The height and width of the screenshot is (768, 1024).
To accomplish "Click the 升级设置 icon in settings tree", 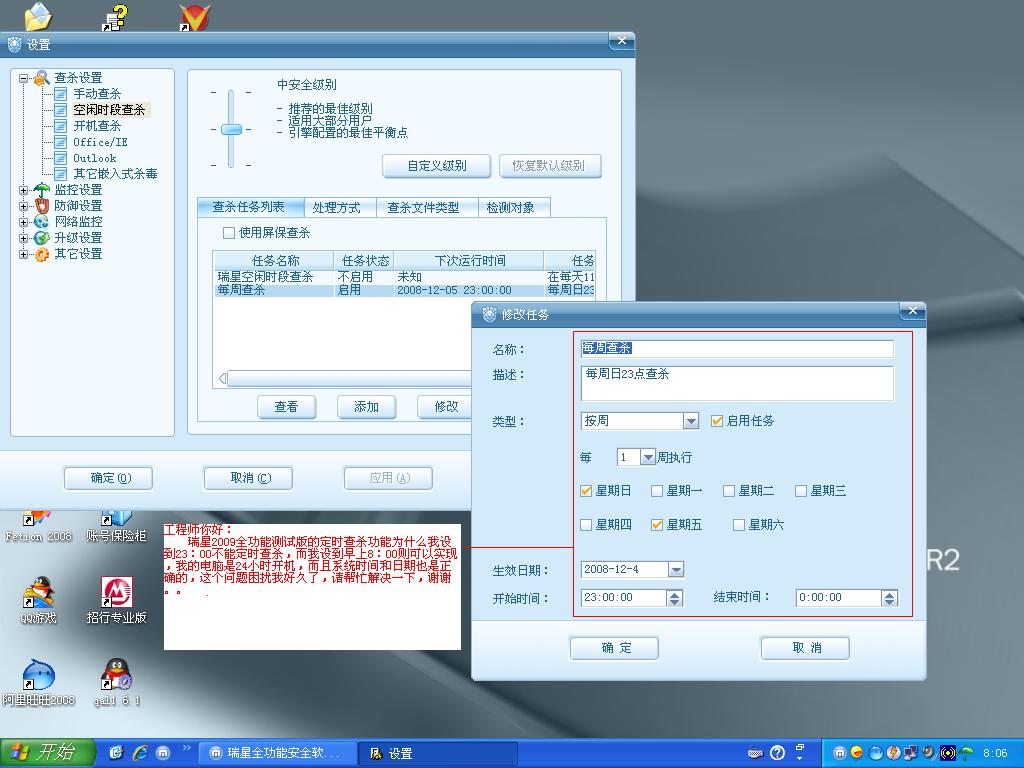I will click(x=41, y=238).
